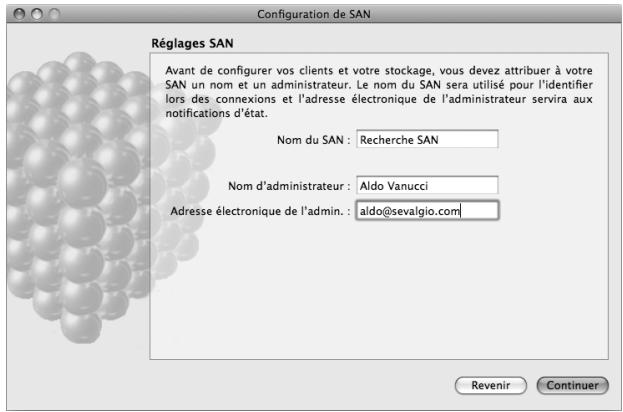
Task: Click the 'Nom du SAN :' label
Action: 314,140
